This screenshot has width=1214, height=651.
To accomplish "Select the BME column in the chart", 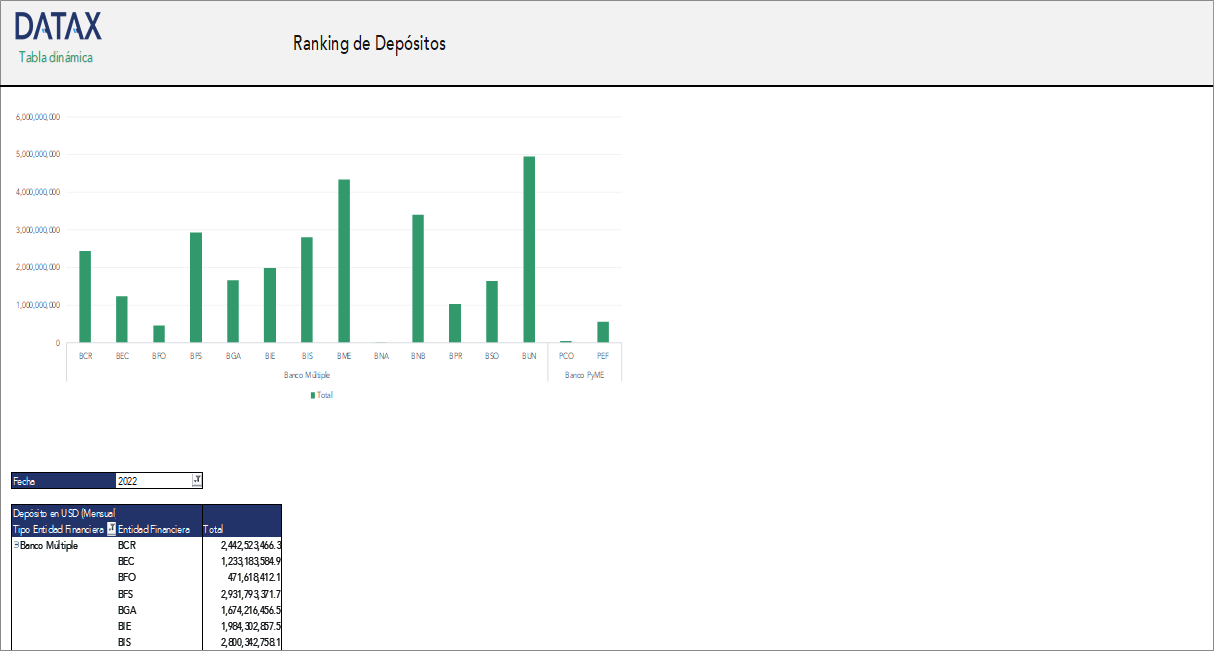I will (345, 260).
